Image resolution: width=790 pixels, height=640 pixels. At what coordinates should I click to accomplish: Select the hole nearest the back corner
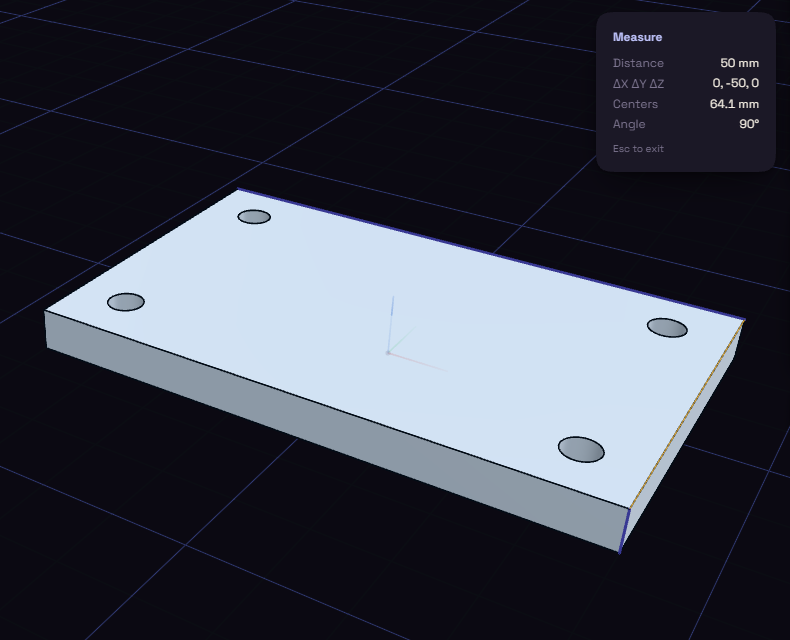click(254, 217)
